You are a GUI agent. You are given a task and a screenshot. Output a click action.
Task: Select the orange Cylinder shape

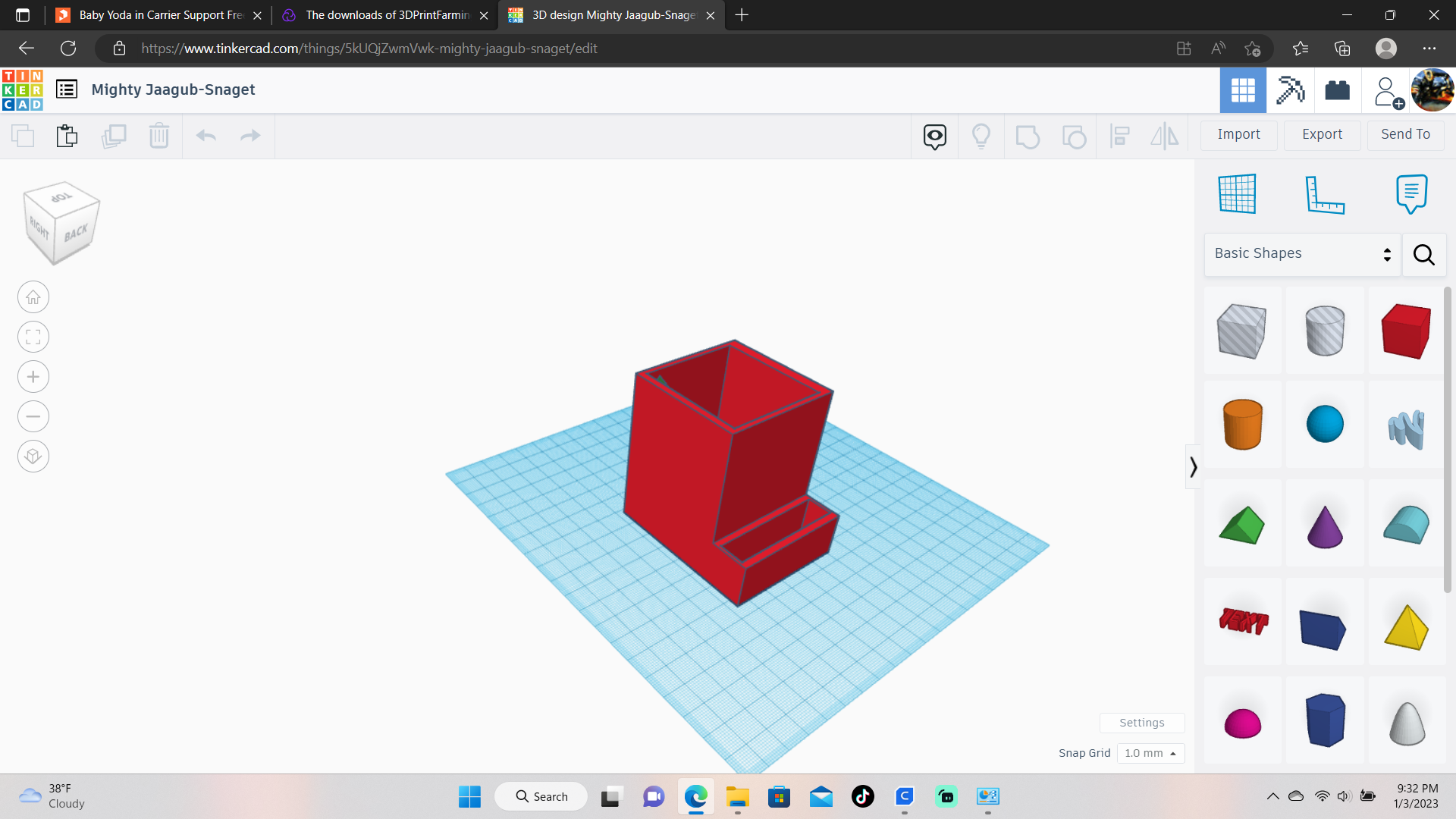pos(1243,425)
